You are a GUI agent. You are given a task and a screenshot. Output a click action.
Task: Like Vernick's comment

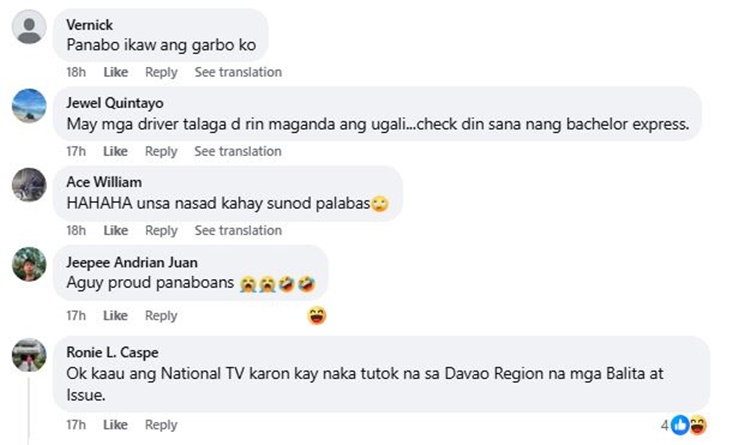(116, 72)
